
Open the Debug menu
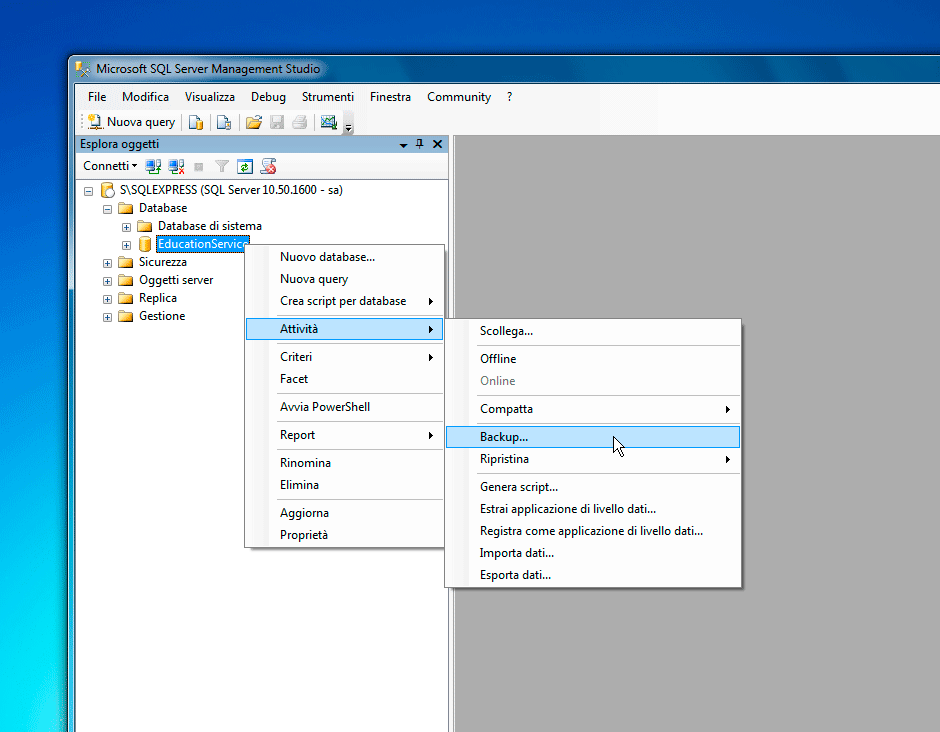click(x=268, y=97)
